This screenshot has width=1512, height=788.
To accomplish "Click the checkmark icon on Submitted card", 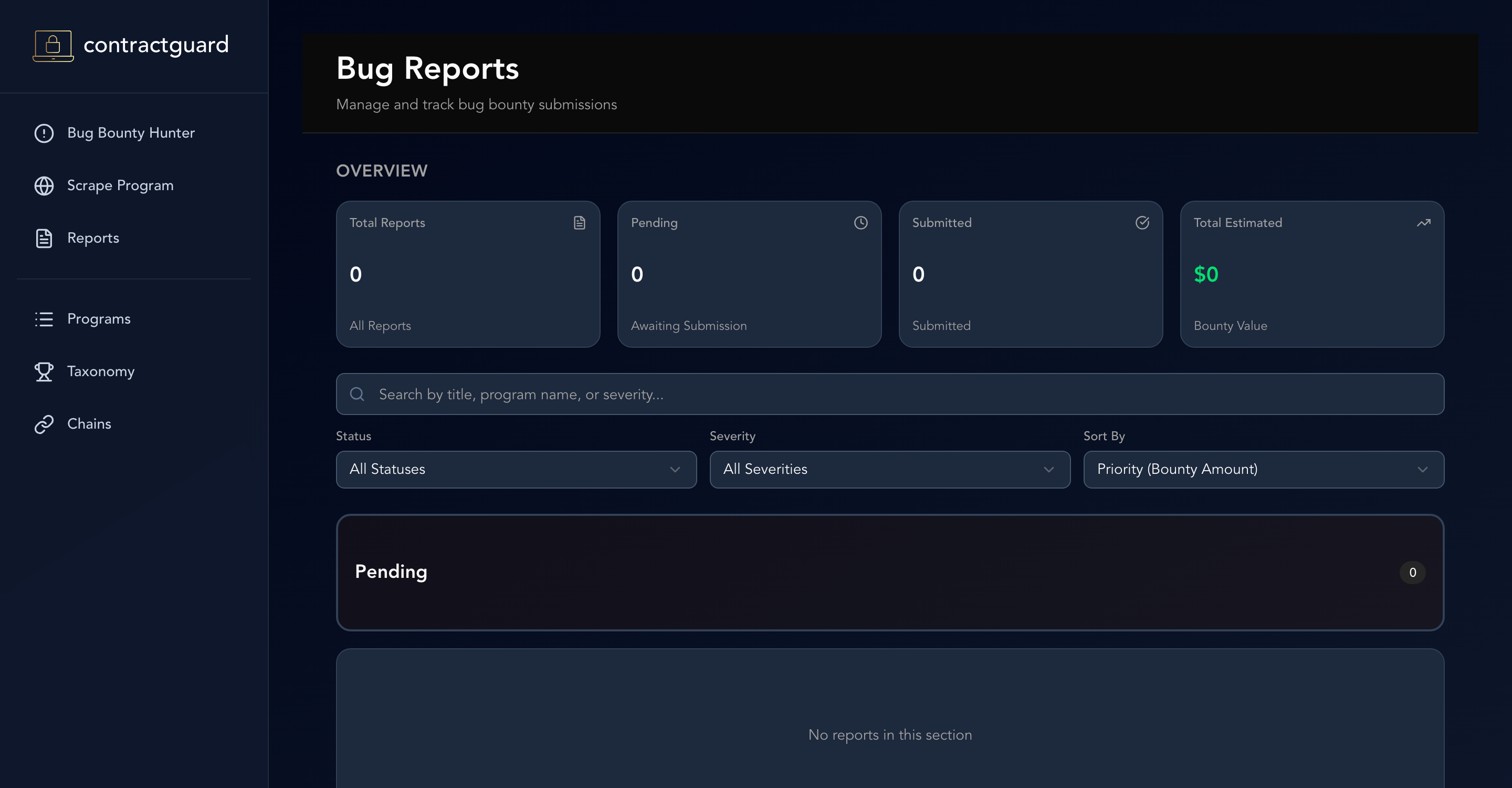I will pyautogui.click(x=1142, y=223).
